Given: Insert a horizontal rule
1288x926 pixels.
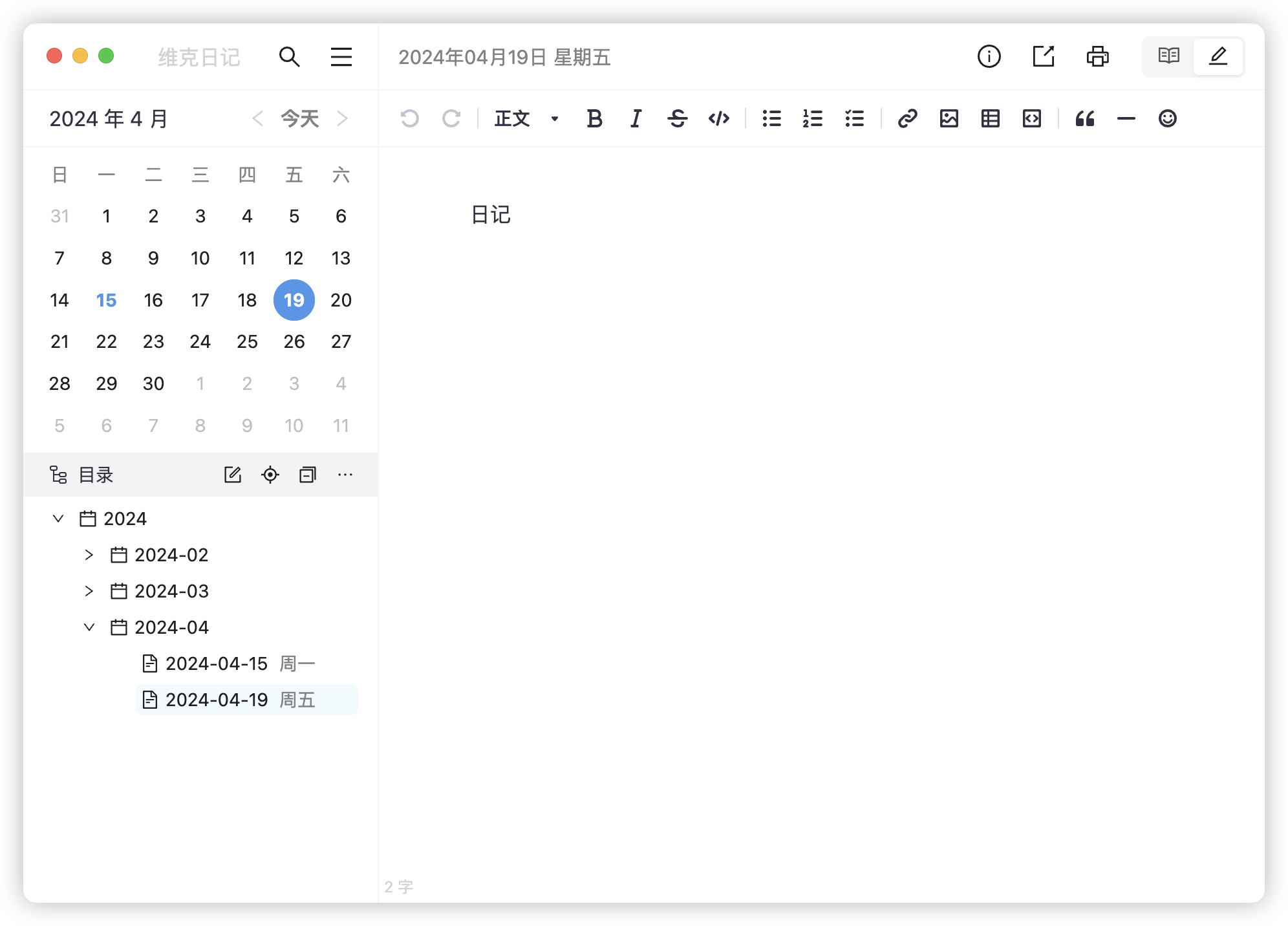Looking at the screenshot, I should point(1125,119).
